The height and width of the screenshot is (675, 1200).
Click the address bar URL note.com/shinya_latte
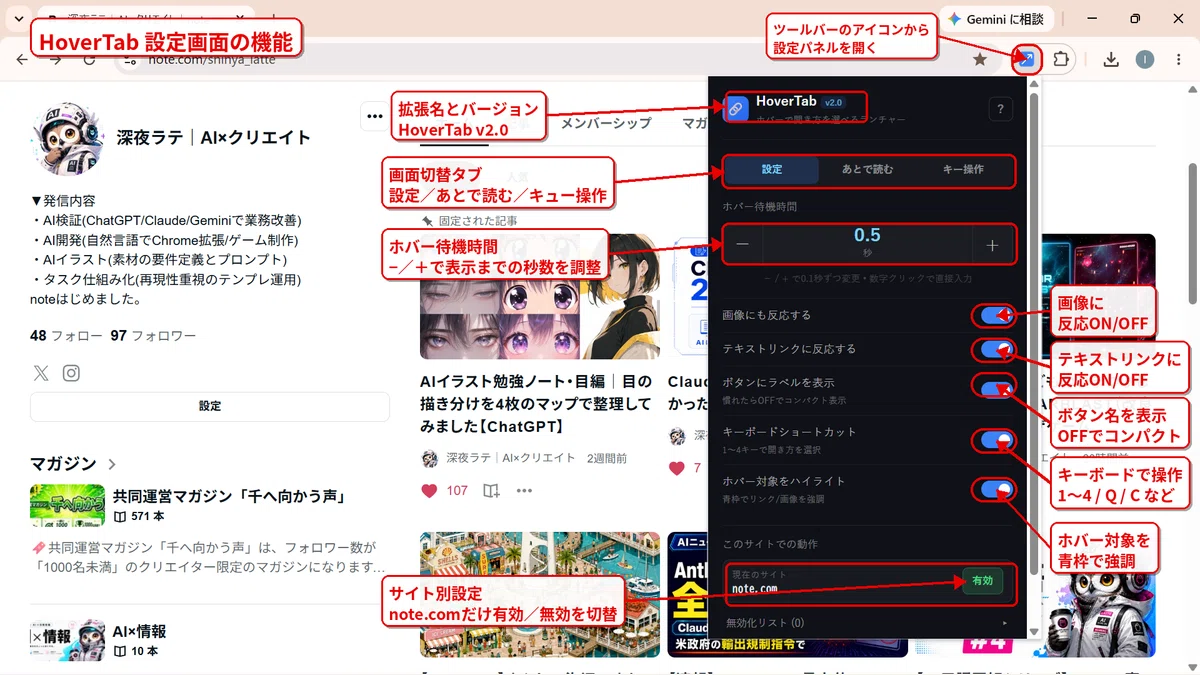coord(212,60)
